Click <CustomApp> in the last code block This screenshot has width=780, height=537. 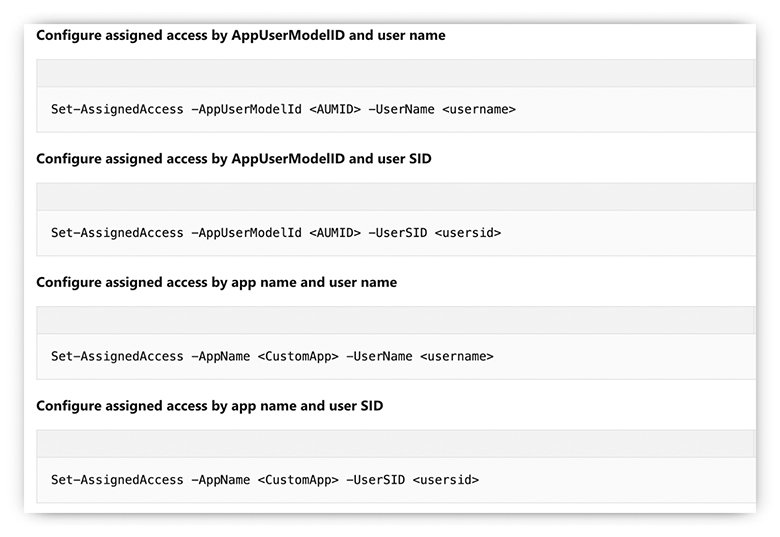298,480
